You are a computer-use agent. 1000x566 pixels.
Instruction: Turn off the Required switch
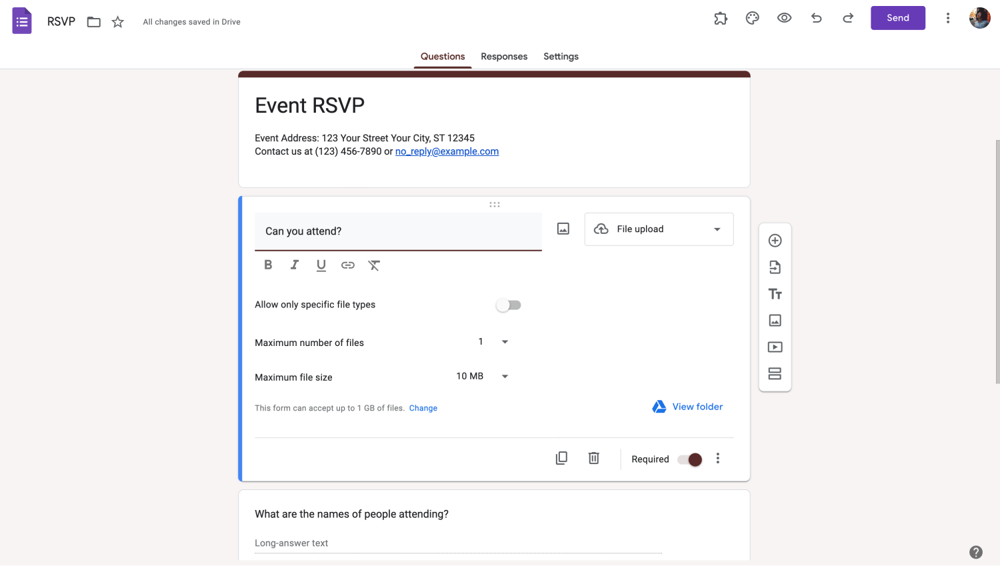(689, 459)
